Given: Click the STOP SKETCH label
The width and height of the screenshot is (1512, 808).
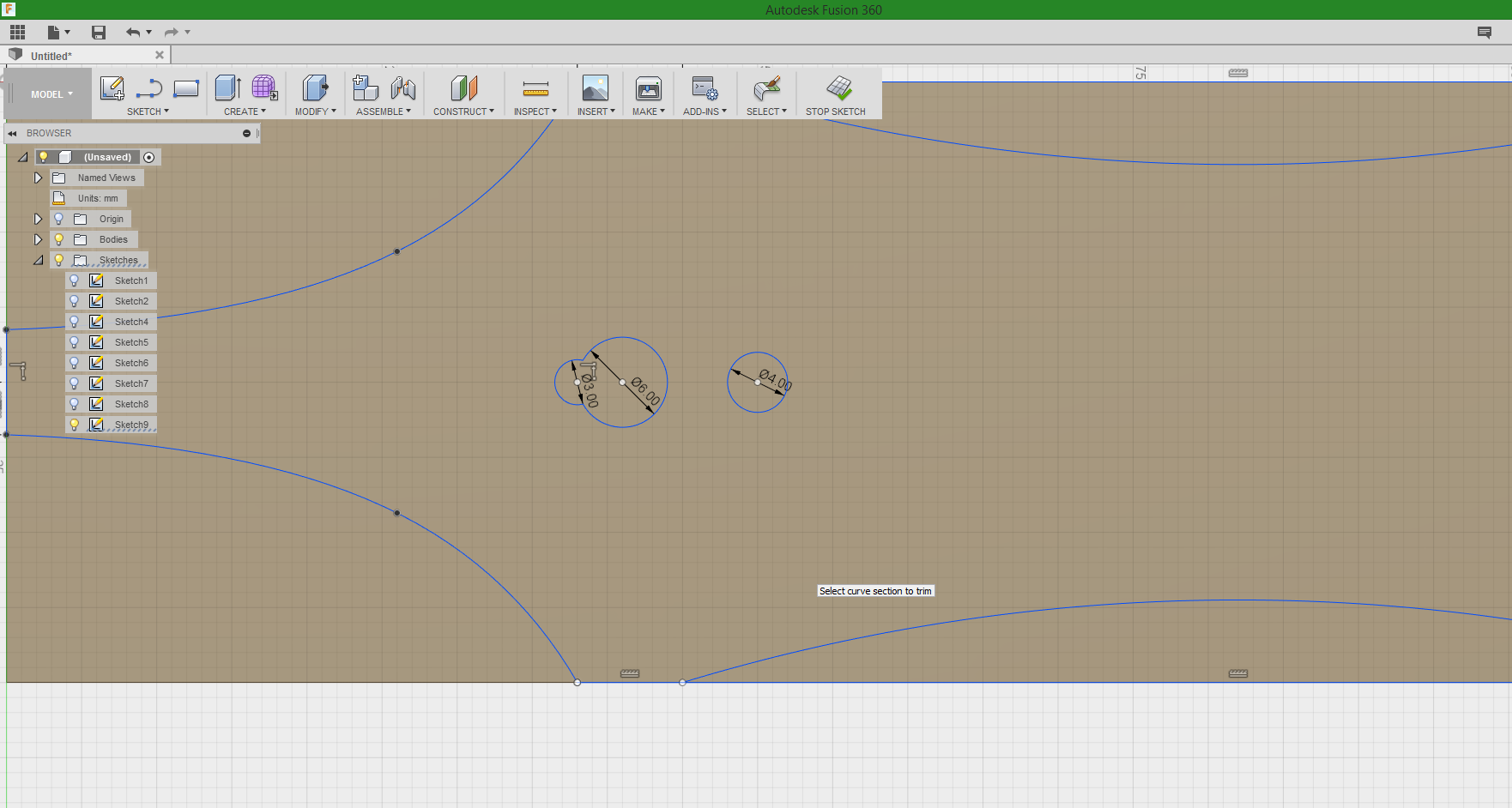Looking at the screenshot, I should tap(836, 112).
